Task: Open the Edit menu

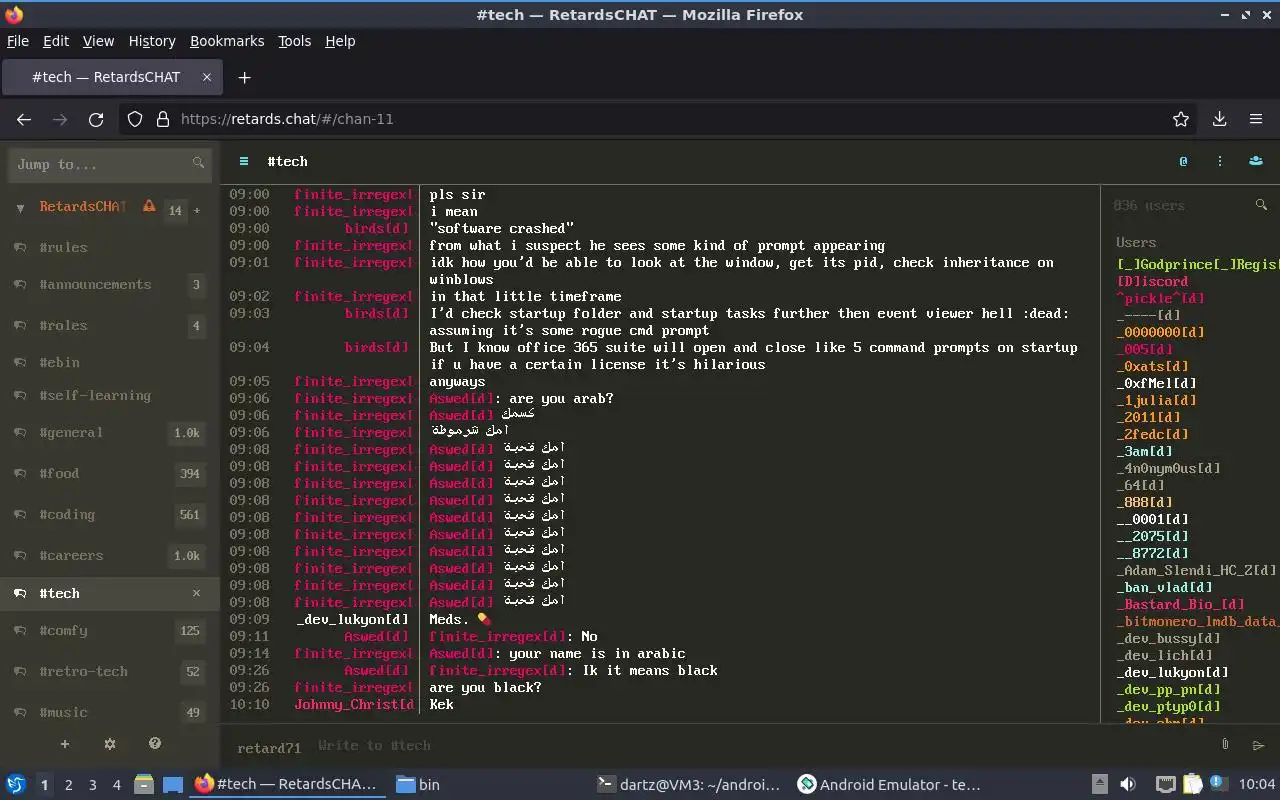Action: coord(56,41)
